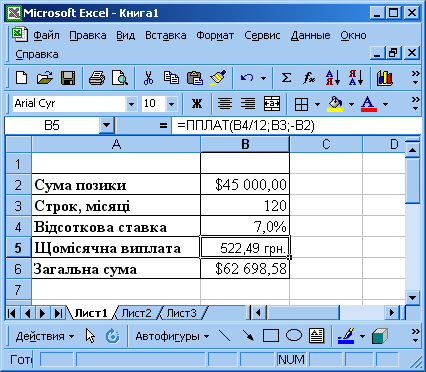Copy the selected cell icon
Image resolution: width=426 pixels, height=372 pixels.
pos(171,78)
